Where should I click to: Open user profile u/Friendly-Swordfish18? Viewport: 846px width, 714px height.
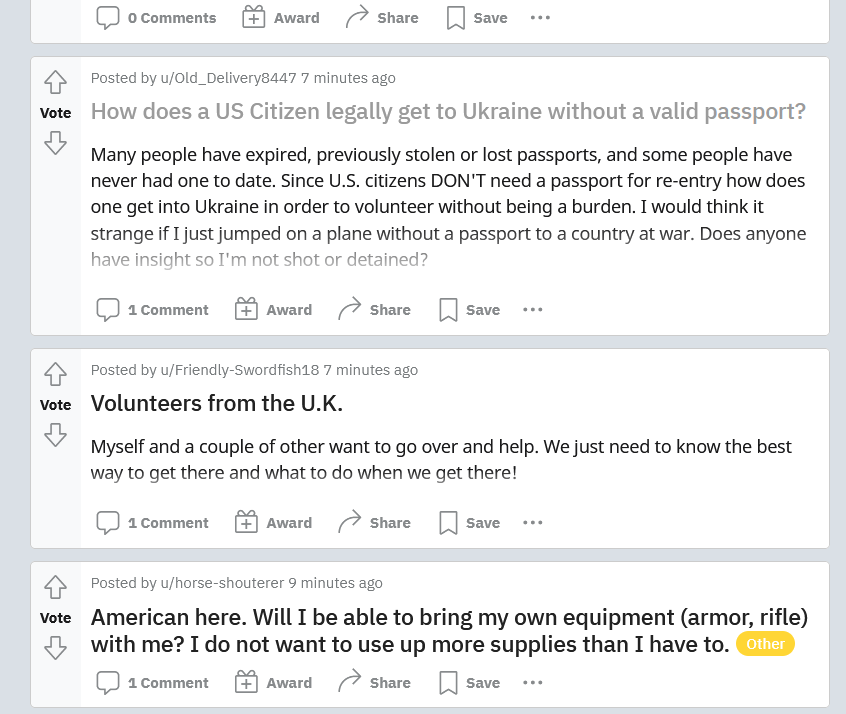pyautogui.click(x=239, y=370)
